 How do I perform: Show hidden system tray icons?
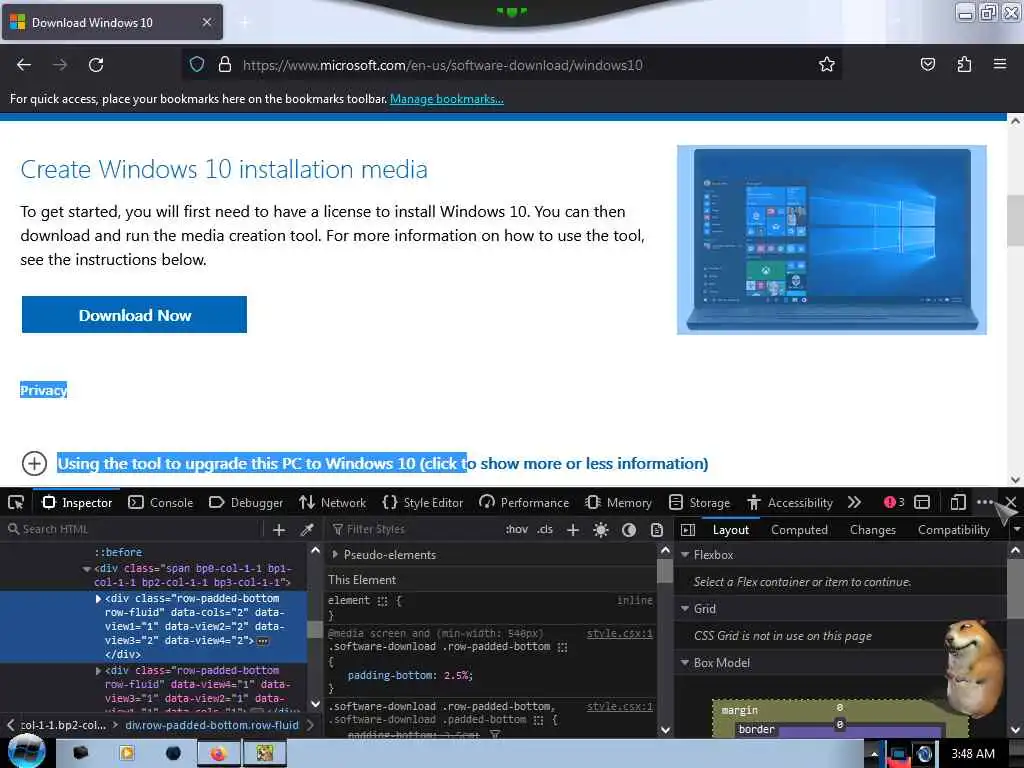point(874,754)
